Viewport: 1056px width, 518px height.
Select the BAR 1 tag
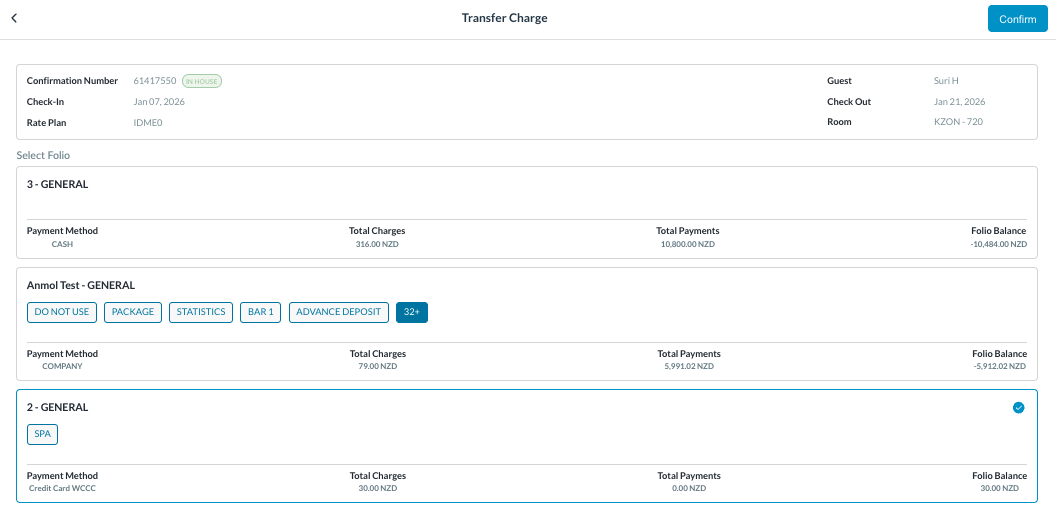tap(260, 312)
